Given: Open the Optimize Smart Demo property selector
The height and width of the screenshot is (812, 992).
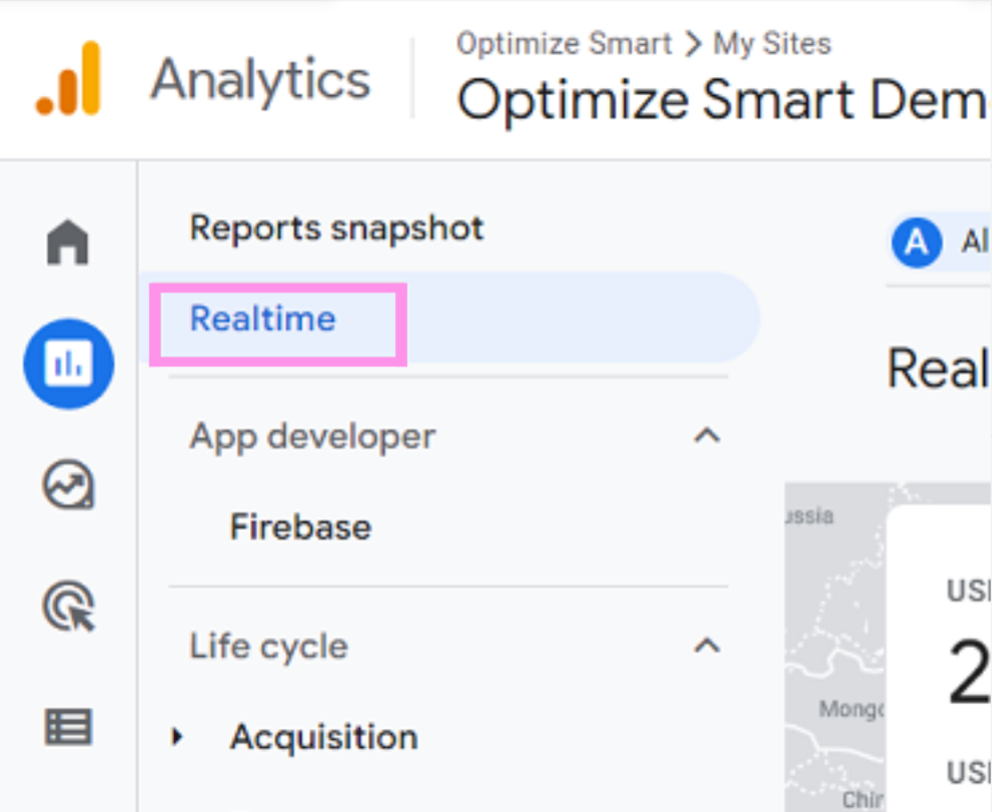Looking at the screenshot, I should coord(722,100).
